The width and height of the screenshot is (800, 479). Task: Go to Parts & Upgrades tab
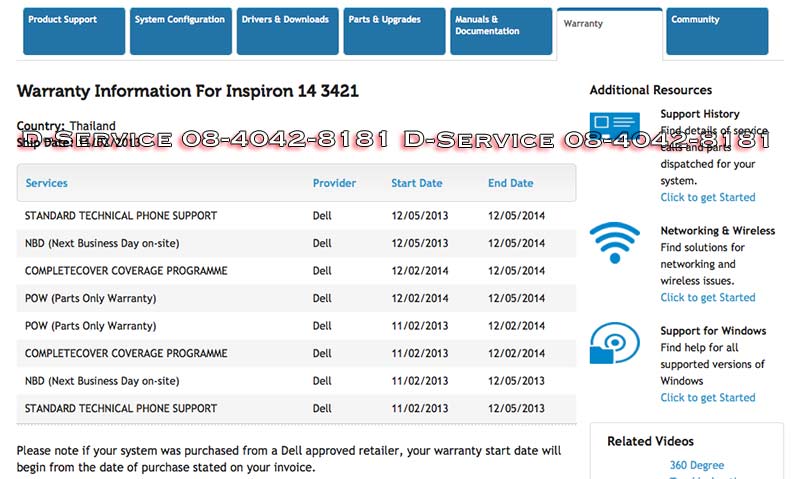point(394,31)
